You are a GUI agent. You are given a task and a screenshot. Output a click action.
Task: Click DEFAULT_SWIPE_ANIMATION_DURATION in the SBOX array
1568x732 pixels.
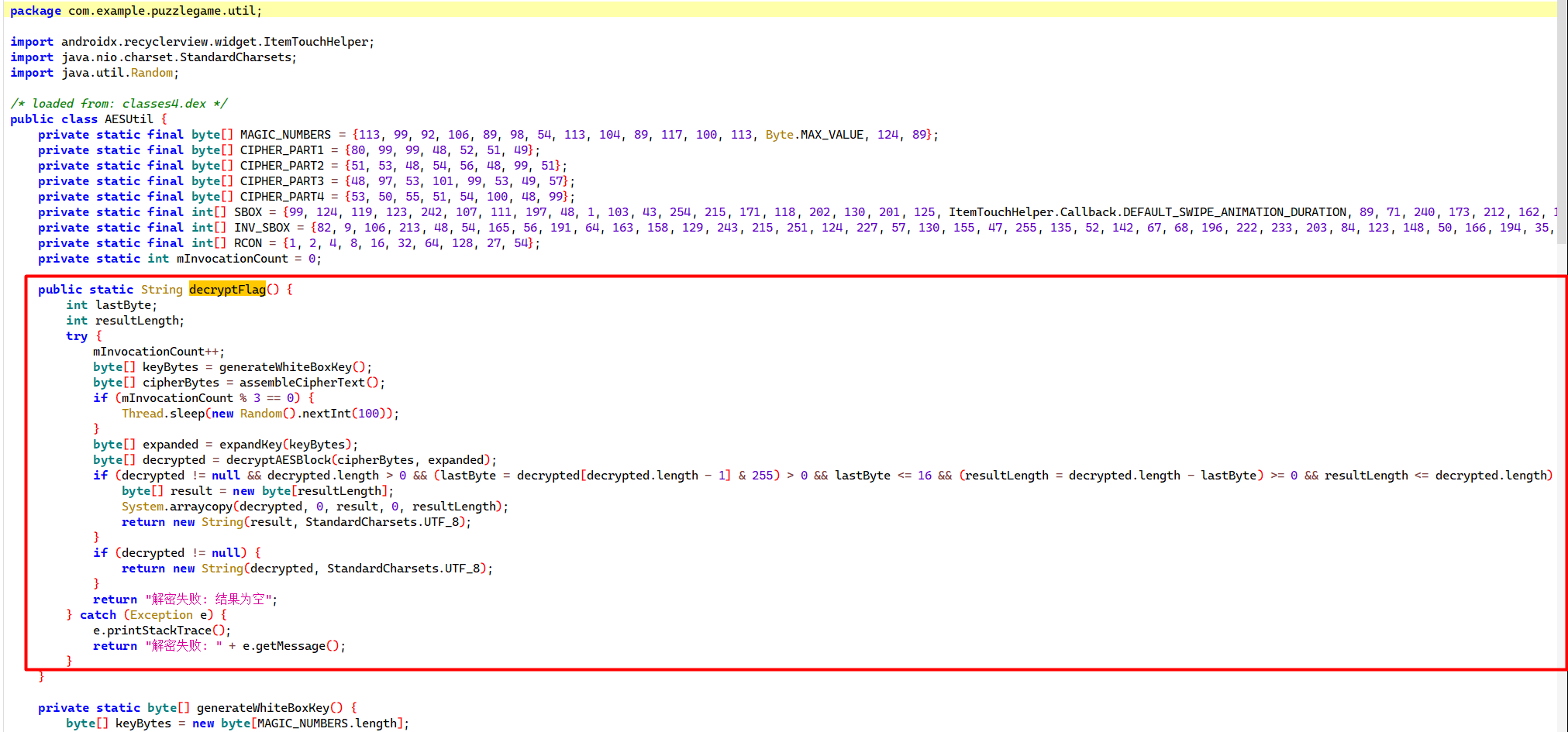pyautogui.click(x=1234, y=211)
